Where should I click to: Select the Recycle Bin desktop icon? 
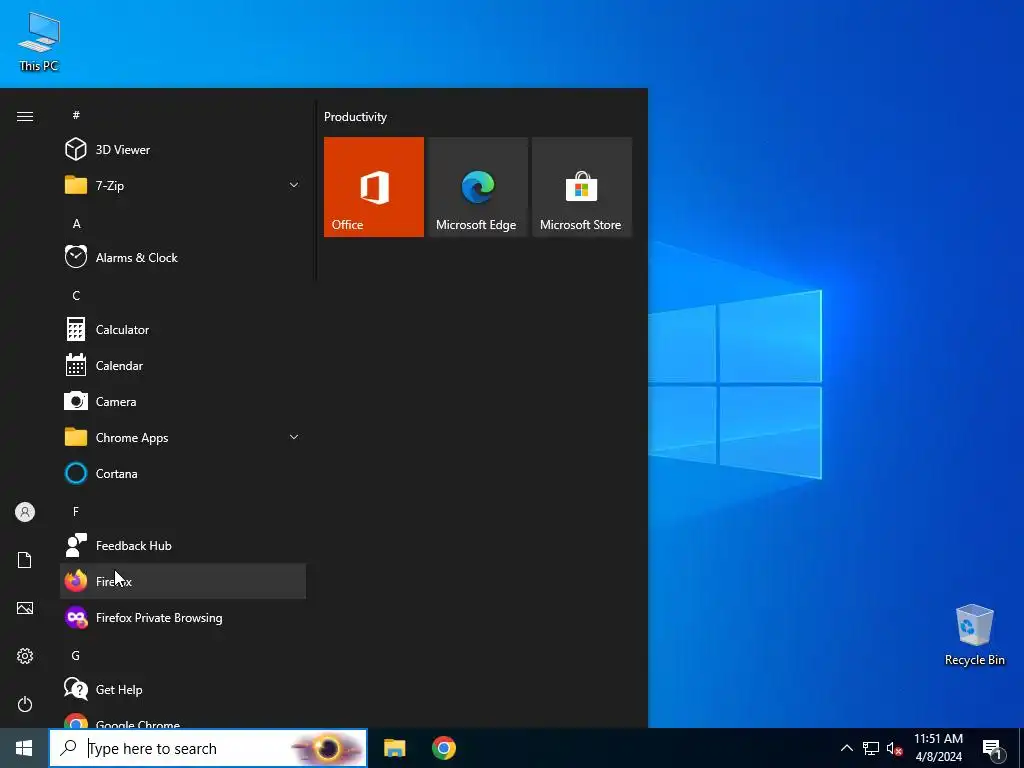[x=974, y=634]
